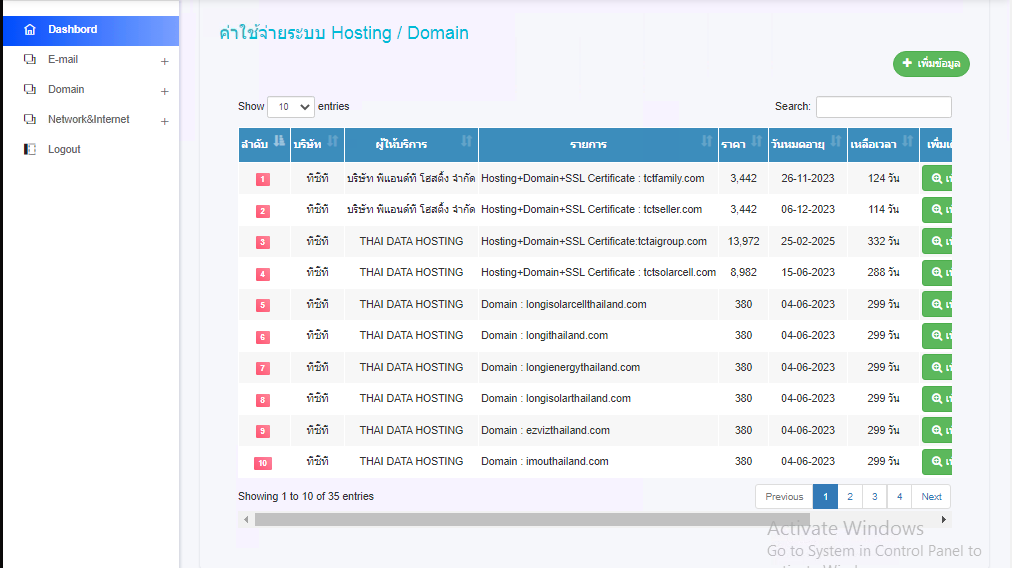The height and width of the screenshot is (568, 1012).
Task: Click magnifier button for tctfamily.com row
Action: (937, 178)
